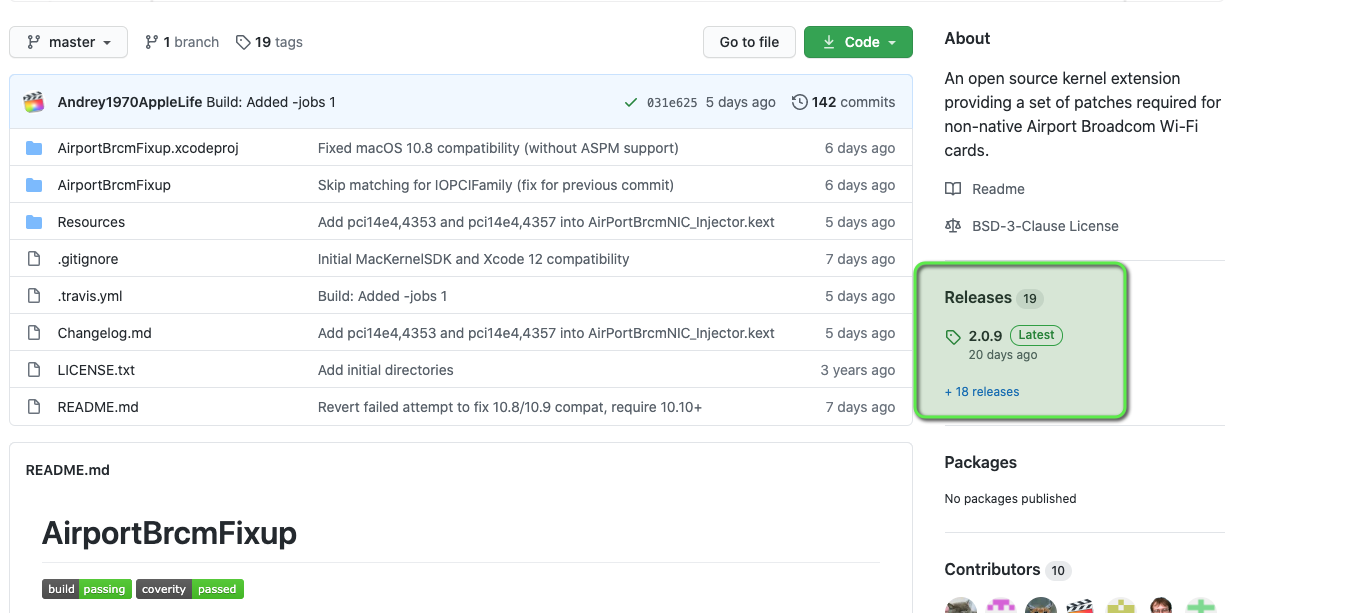Image resolution: width=1360 pixels, height=613 pixels.
Task: Open the Resources folder
Action: pyautogui.click(x=91, y=222)
